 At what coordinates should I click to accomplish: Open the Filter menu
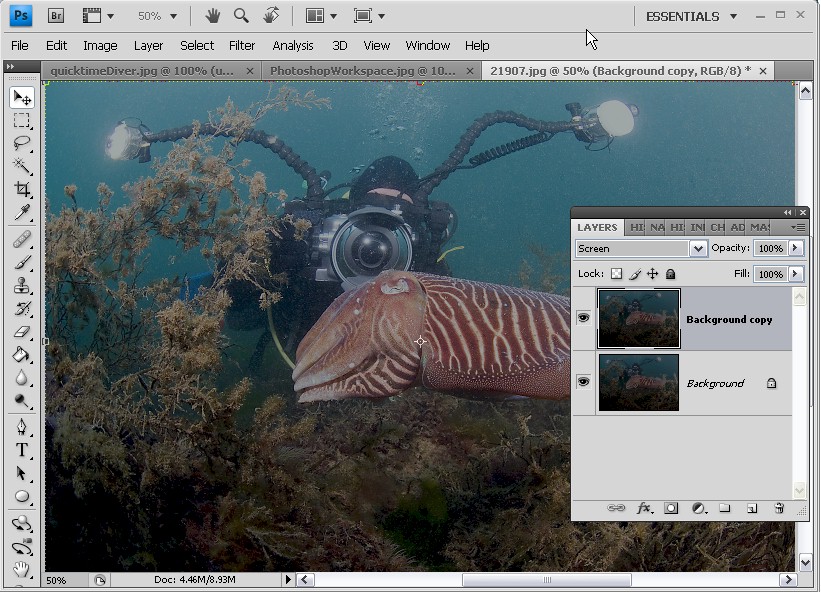pos(242,45)
